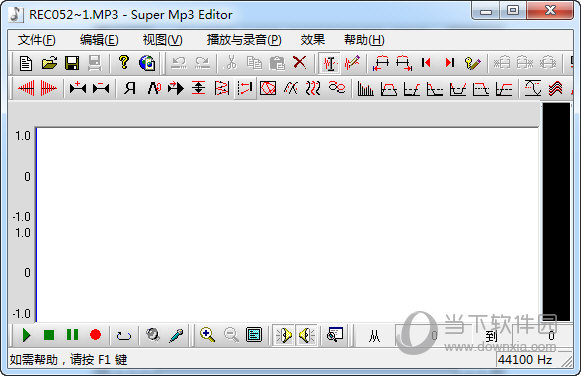Screen dimensions: 581x376
Task: Click the reverse Я effect icon
Action: [130, 88]
